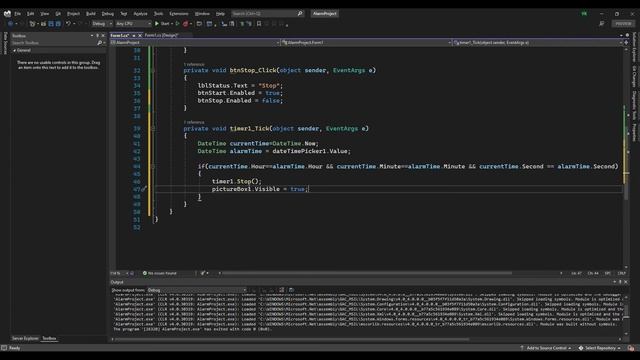Click the split editor icon
Viewport: 640px width, 360px height.
tap(626, 42)
